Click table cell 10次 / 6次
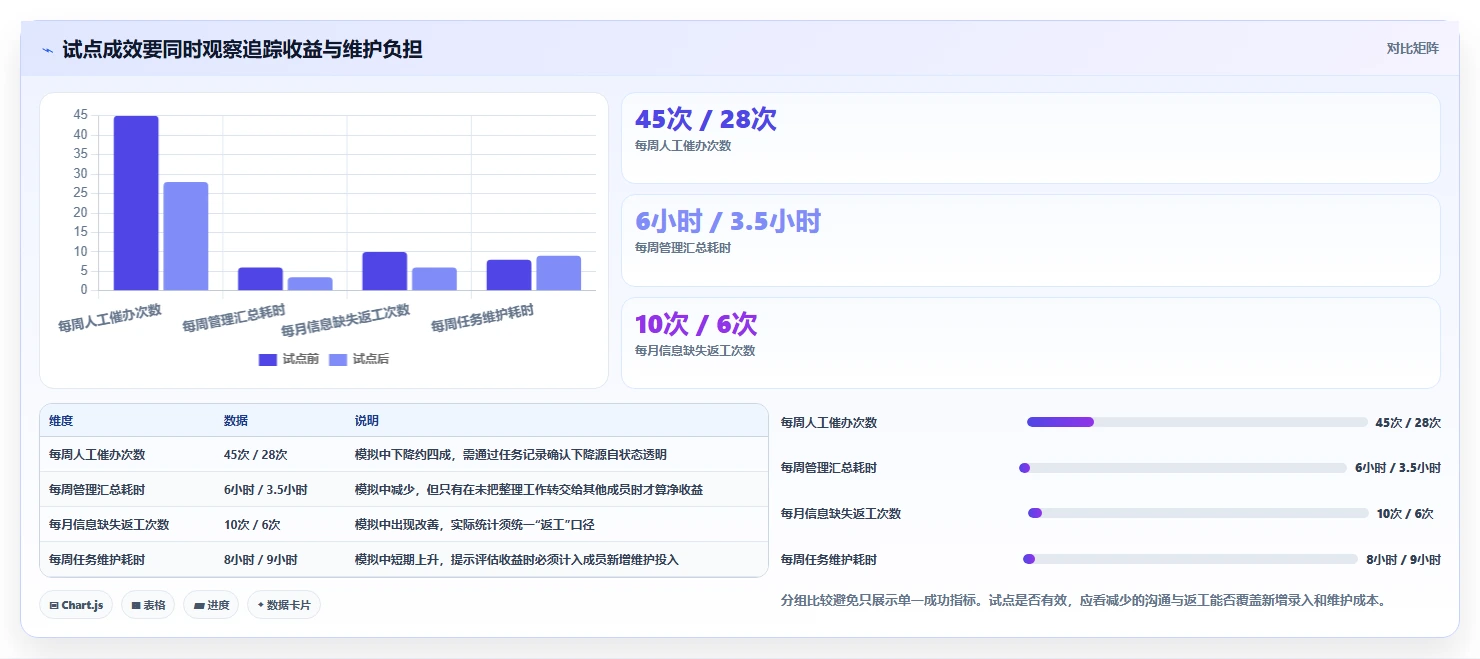The width and height of the screenshot is (1480, 659). (x=252, y=525)
